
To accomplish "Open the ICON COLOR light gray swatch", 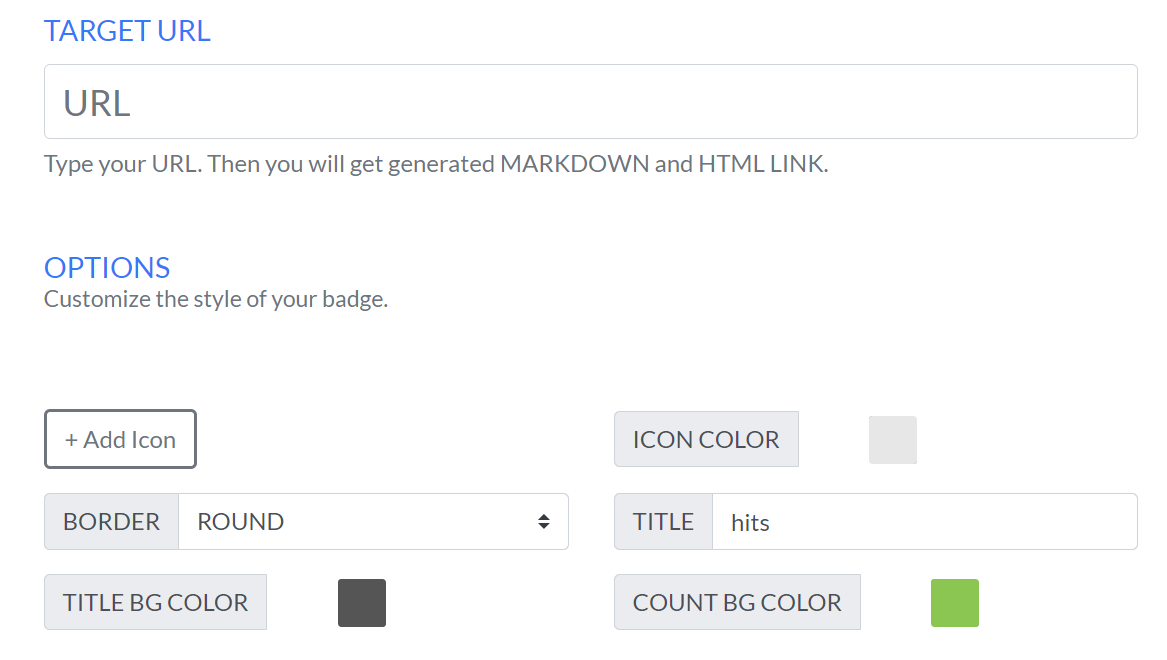I will 892,440.
